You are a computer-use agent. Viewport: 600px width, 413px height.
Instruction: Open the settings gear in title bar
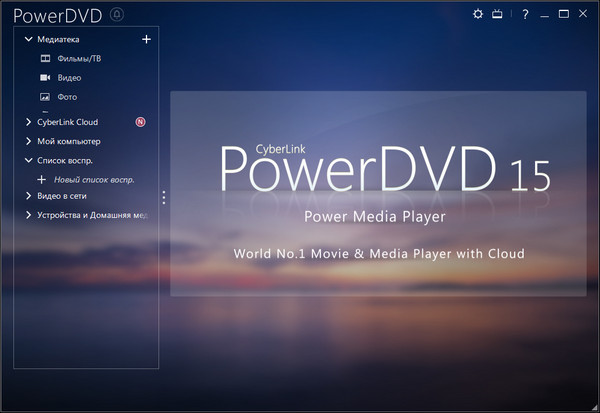[x=477, y=14]
